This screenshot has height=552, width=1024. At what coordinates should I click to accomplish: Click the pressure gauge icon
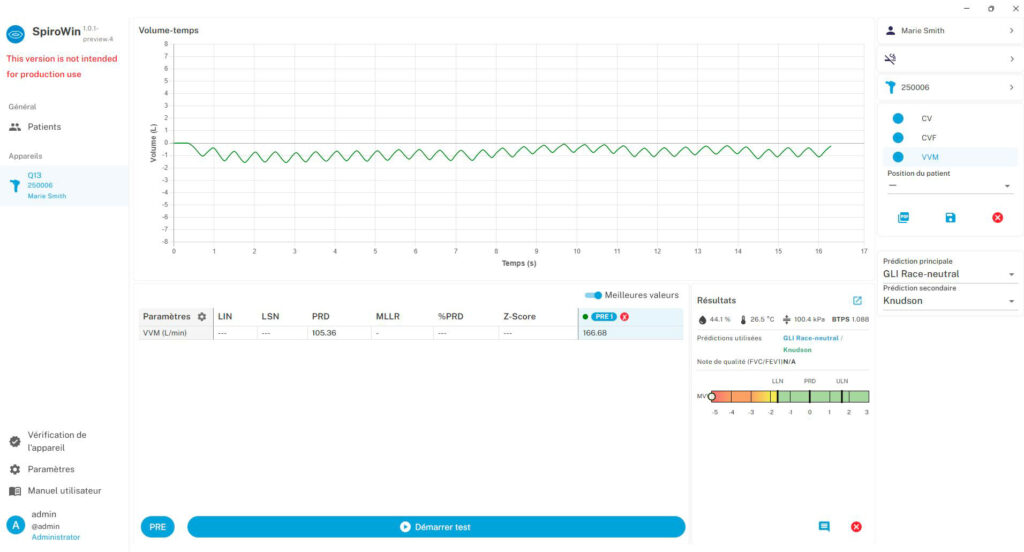786,320
